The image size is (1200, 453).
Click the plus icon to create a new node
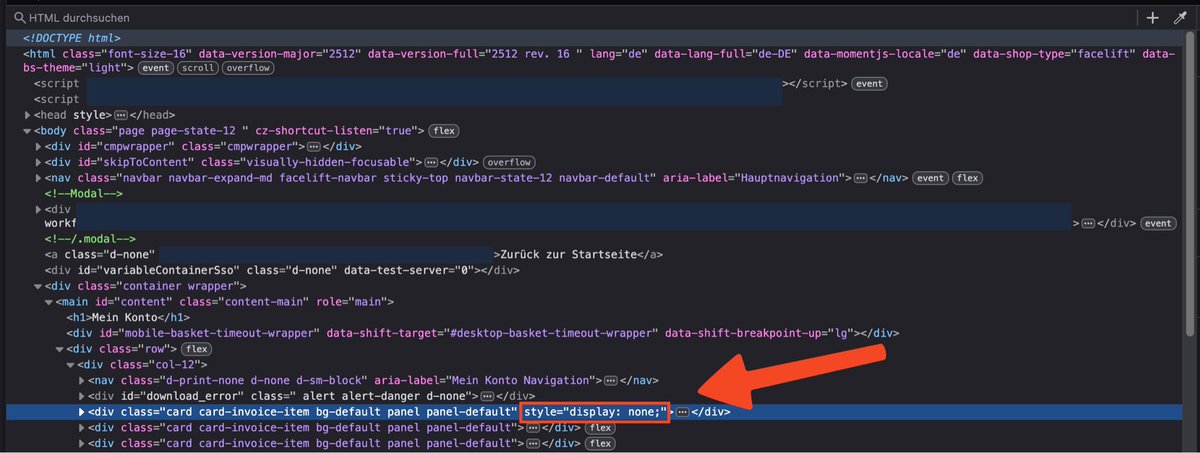point(1152,18)
